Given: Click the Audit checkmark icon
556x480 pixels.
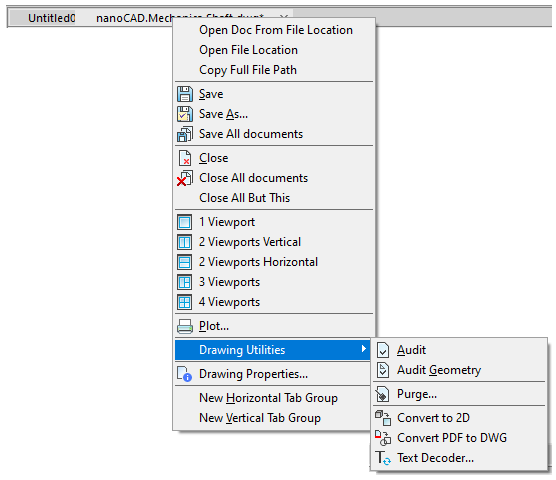Looking at the screenshot, I should point(383,350).
